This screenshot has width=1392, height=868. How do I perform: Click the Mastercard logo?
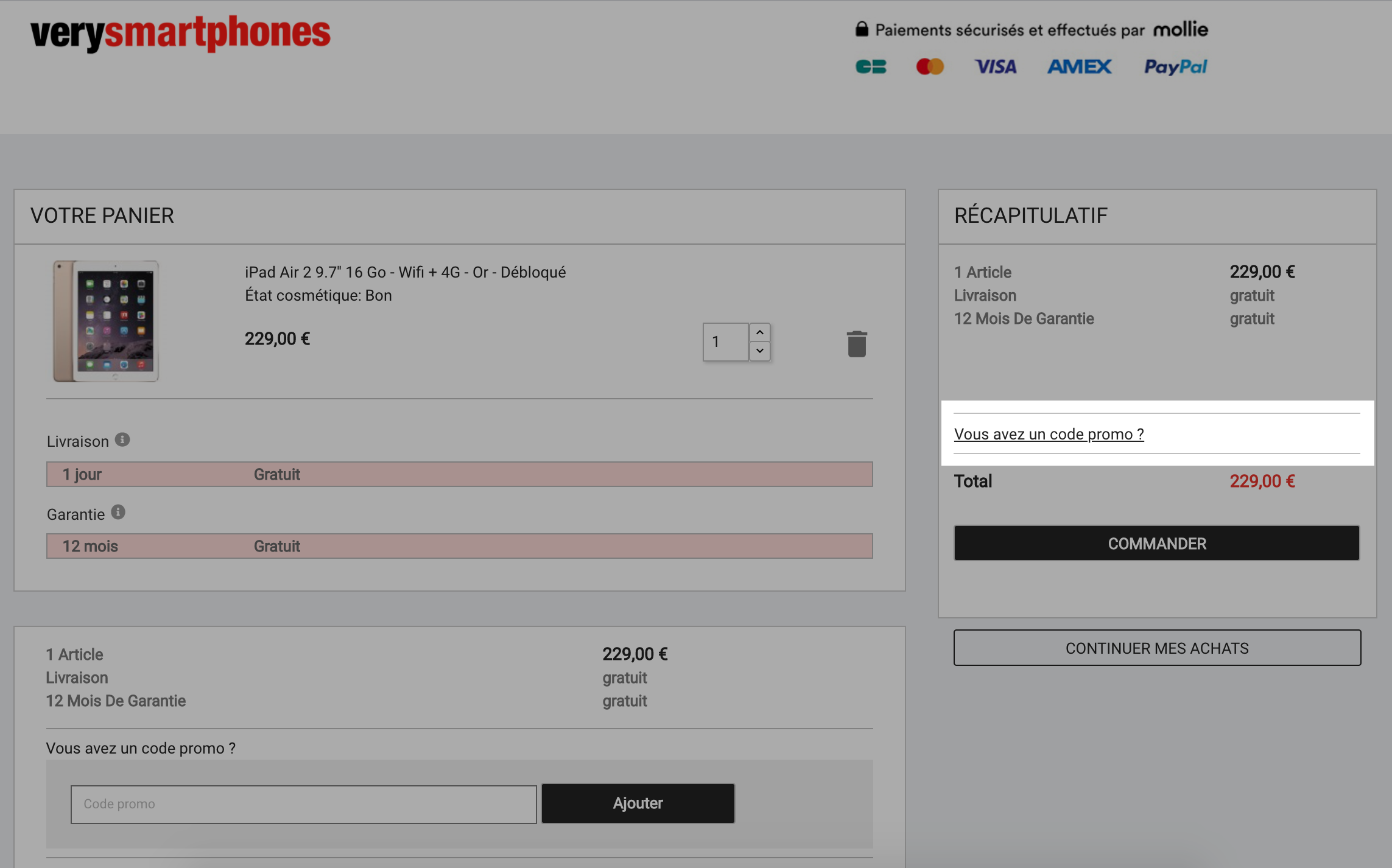click(x=930, y=66)
